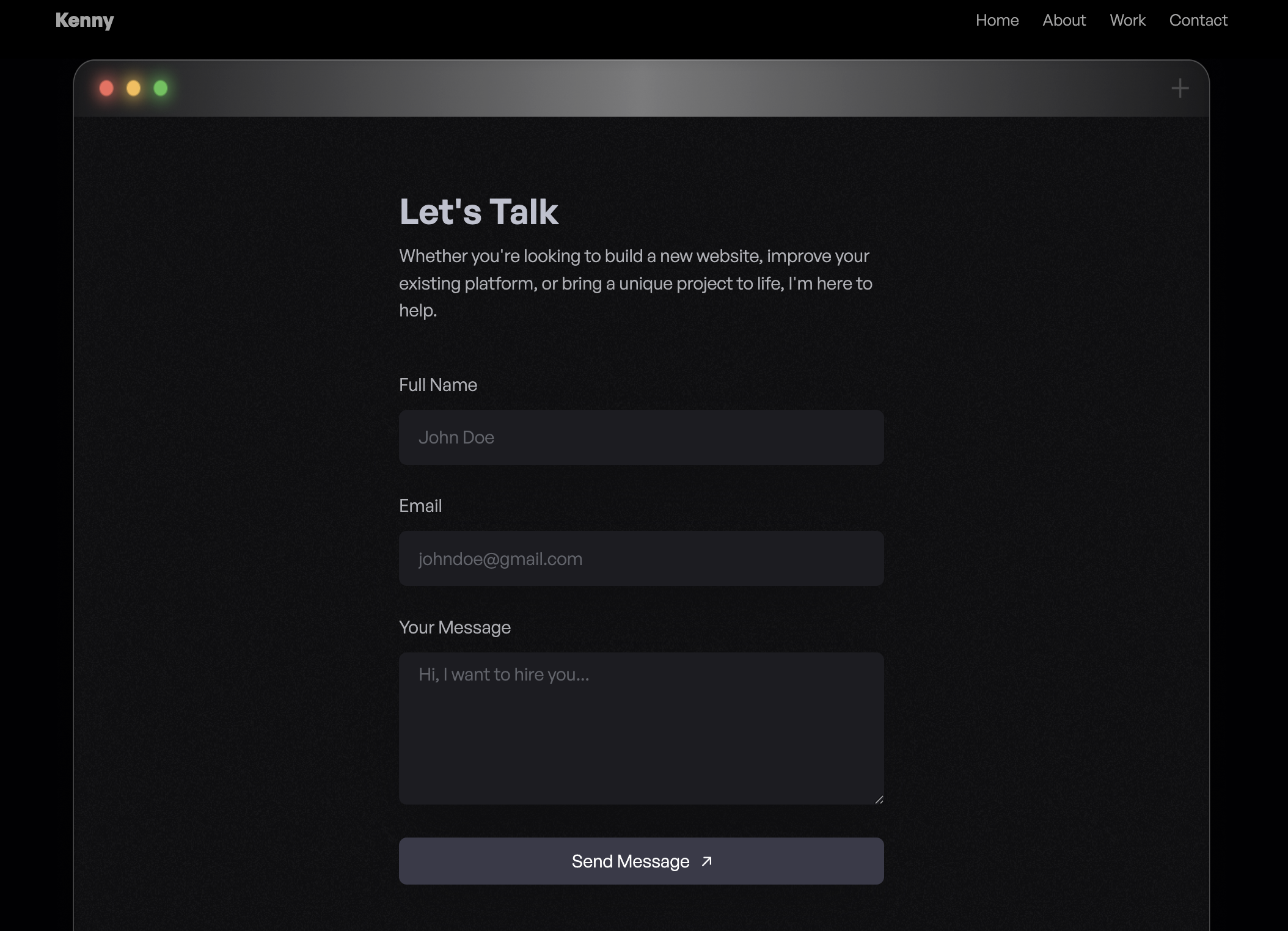Click the Kenny logo
The image size is (1288, 931).
tap(84, 20)
